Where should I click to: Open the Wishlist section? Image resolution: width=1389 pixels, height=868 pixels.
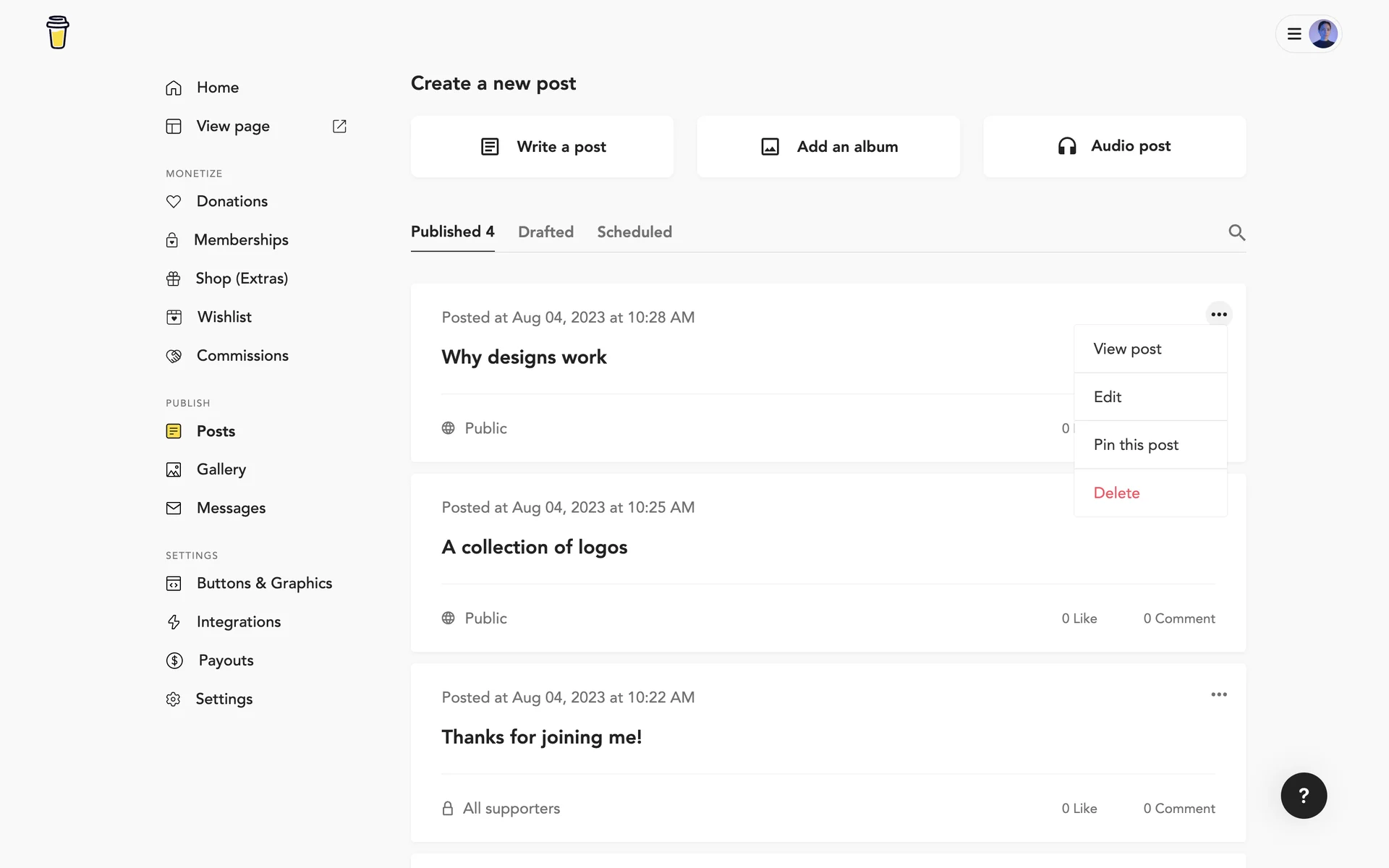pyautogui.click(x=224, y=317)
